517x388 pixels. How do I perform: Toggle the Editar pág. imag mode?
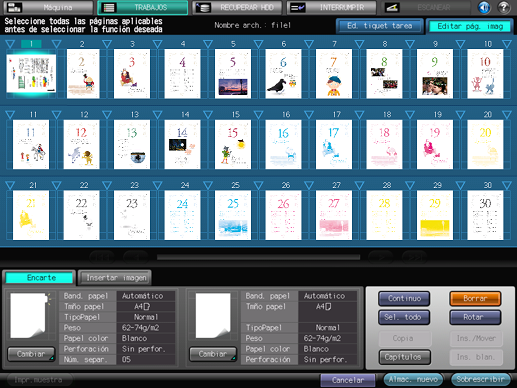pyautogui.click(x=470, y=26)
